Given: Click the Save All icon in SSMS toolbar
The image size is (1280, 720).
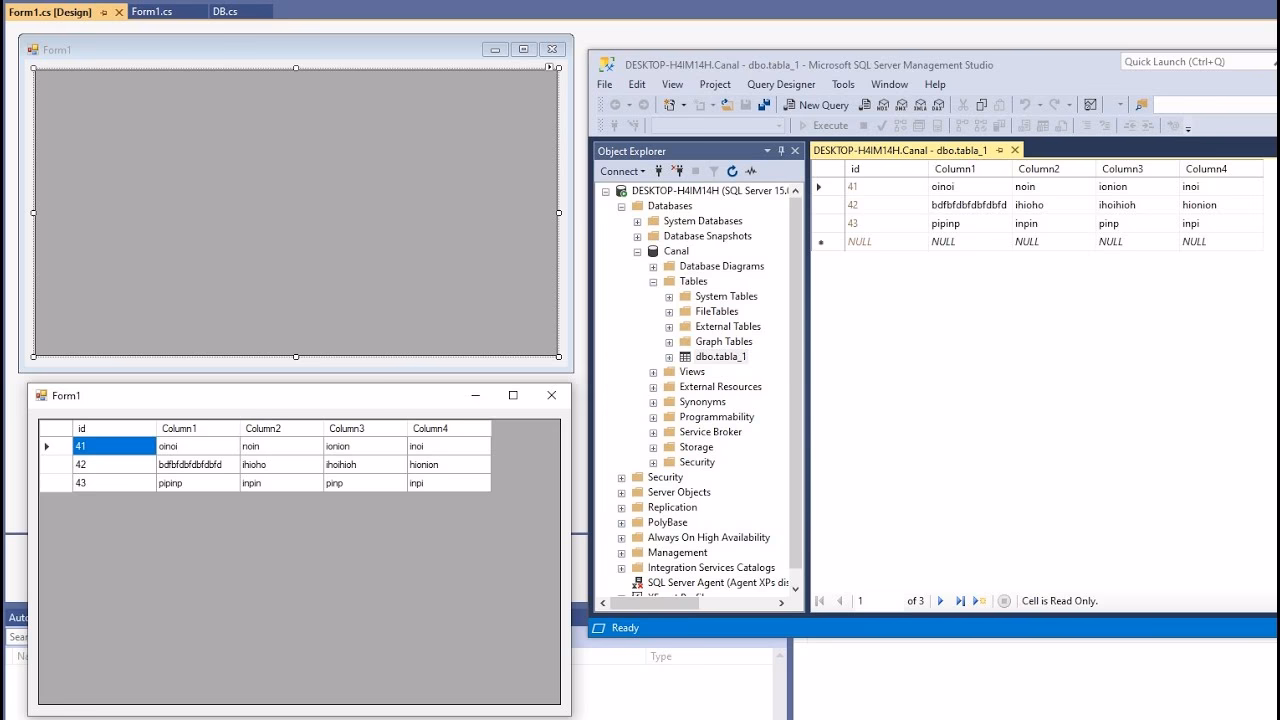Looking at the screenshot, I should point(764,105).
